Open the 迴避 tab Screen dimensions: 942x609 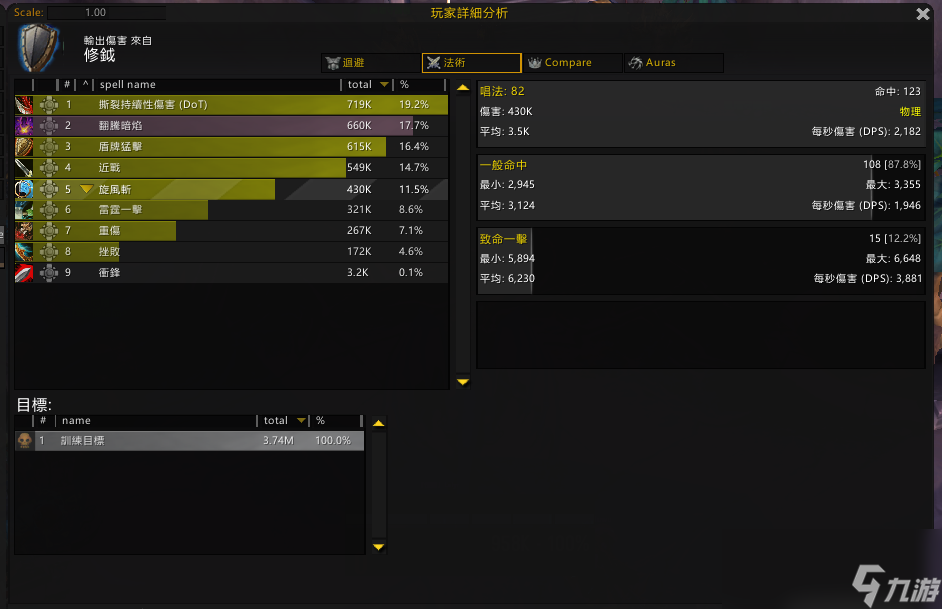pyautogui.click(x=370, y=62)
